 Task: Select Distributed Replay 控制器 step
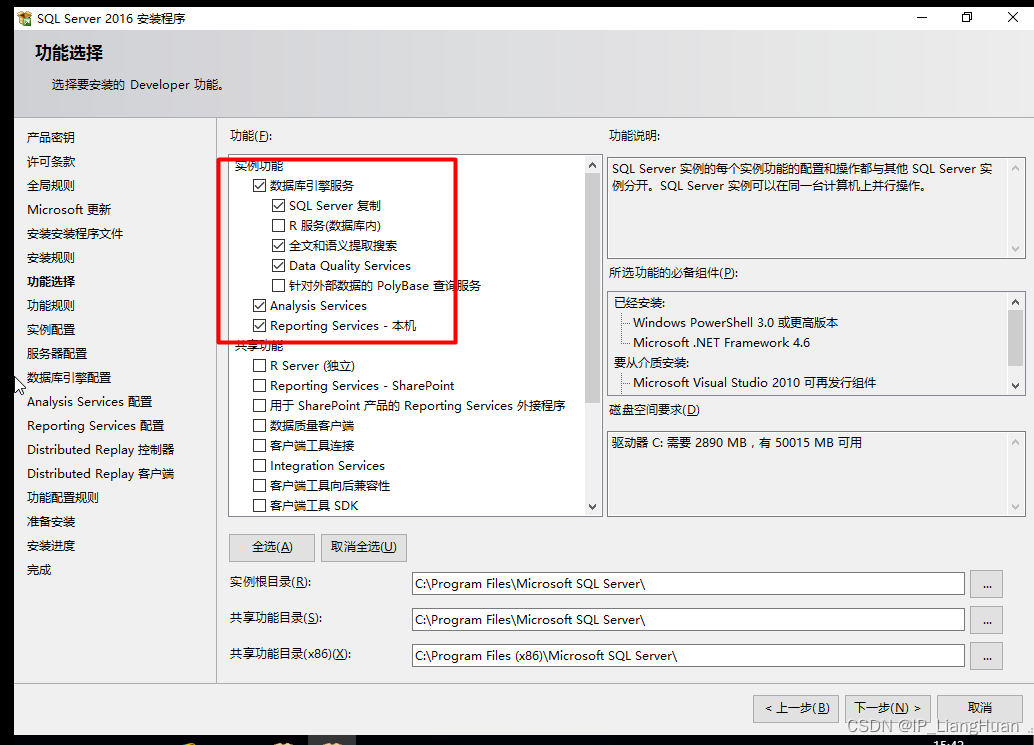101,450
